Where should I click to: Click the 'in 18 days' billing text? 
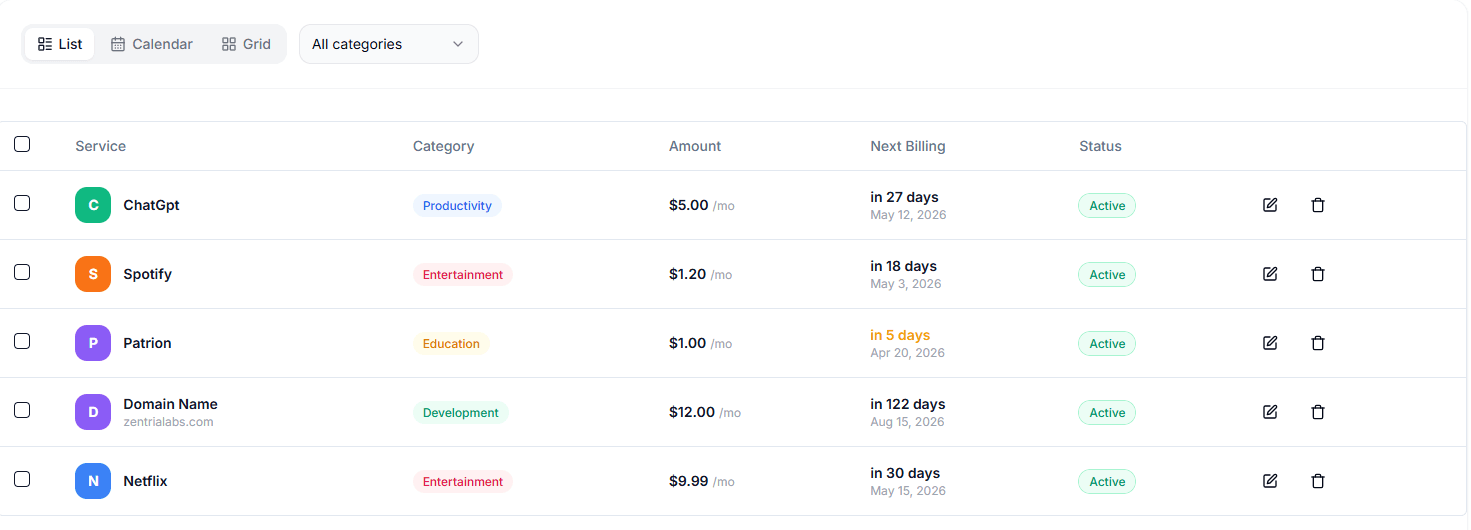point(903,266)
